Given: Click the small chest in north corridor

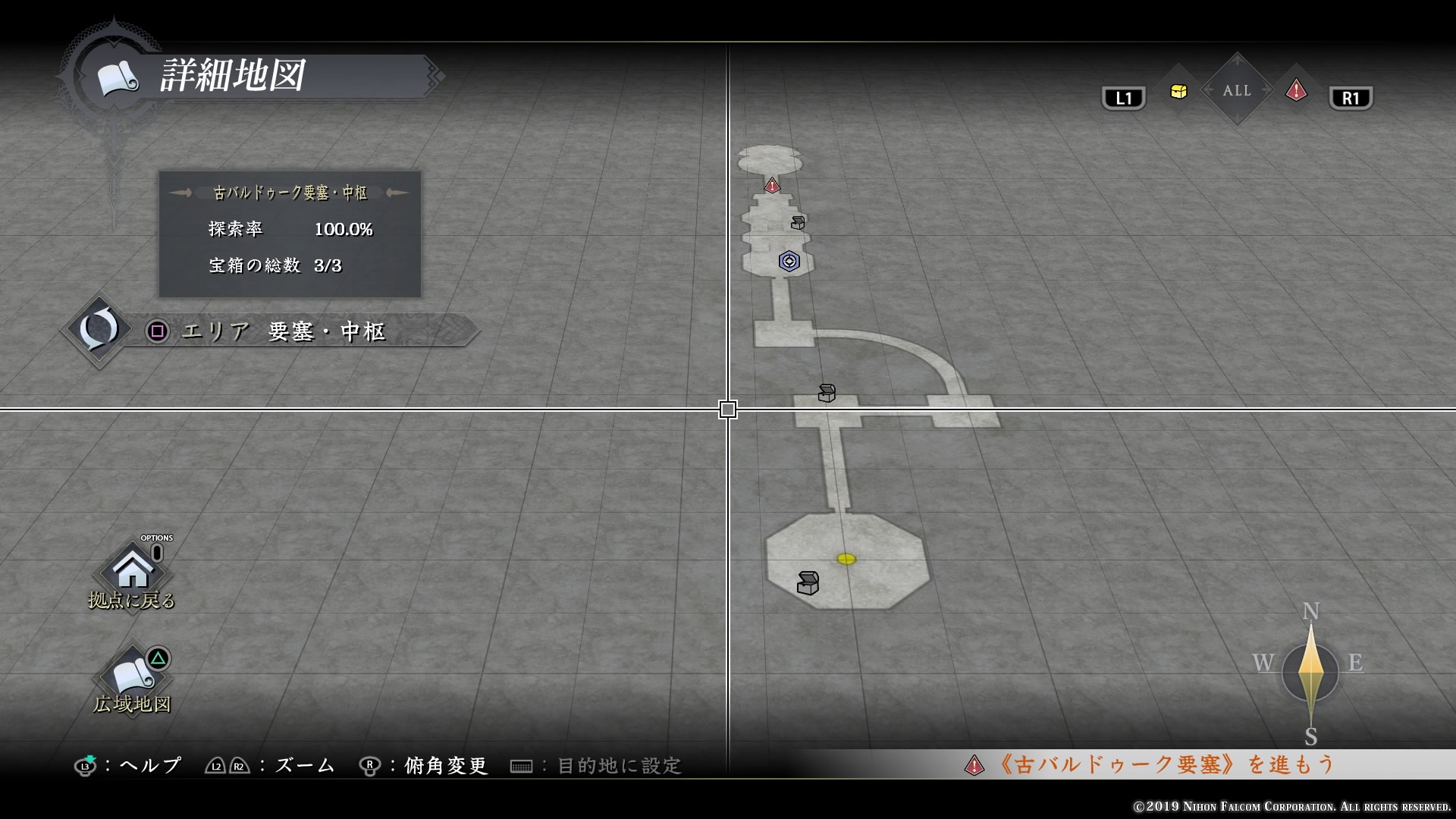Looking at the screenshot, I should point(798,222).
